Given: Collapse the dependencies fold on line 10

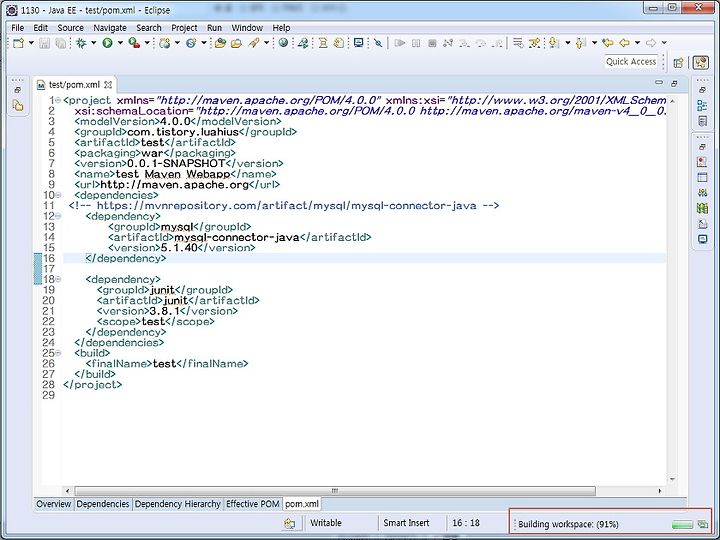Looking at the screenshot, I should pyautogui.click(x=58, y=195).
